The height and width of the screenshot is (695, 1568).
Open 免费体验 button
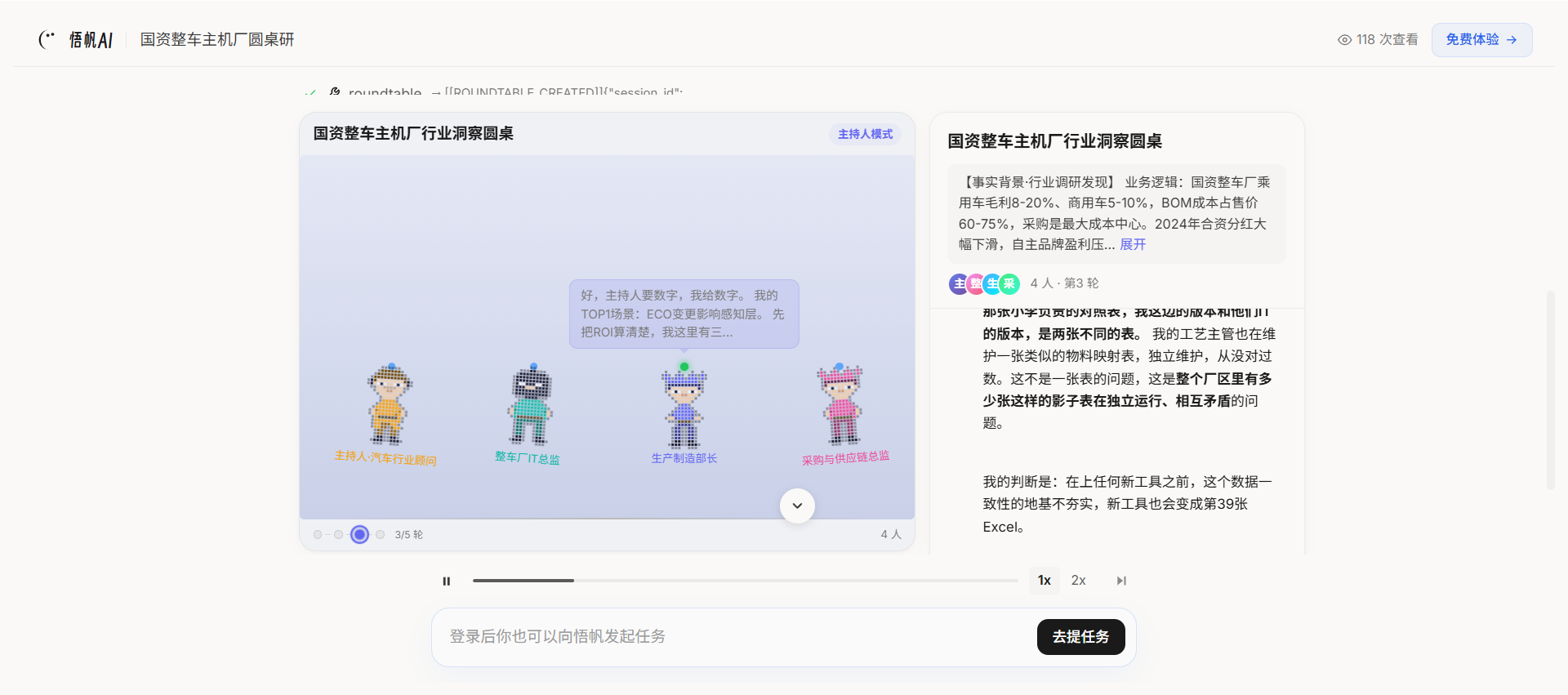pyautogui.click(x=1481, y=39)
